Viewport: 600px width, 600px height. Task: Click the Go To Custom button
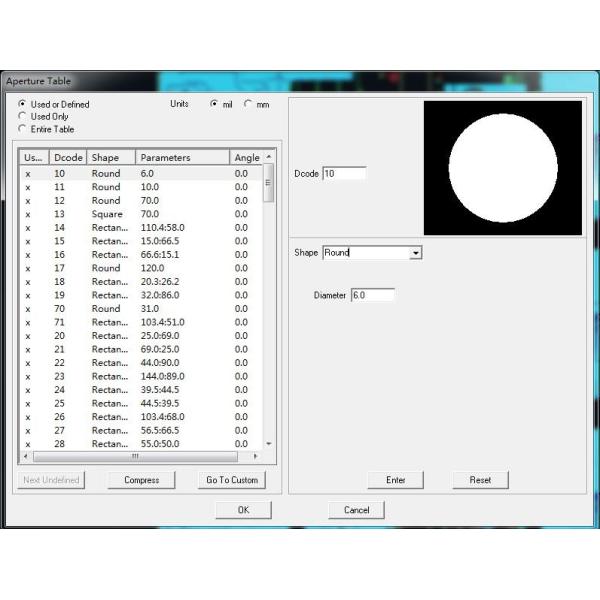[232, 480]
